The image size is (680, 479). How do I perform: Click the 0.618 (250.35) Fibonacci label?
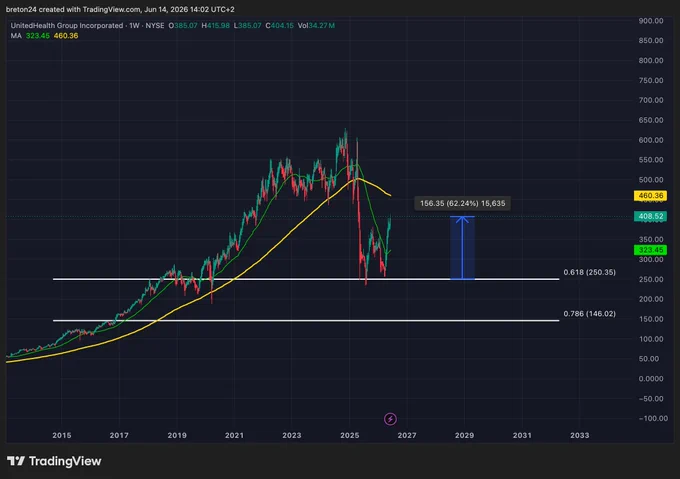589,272
